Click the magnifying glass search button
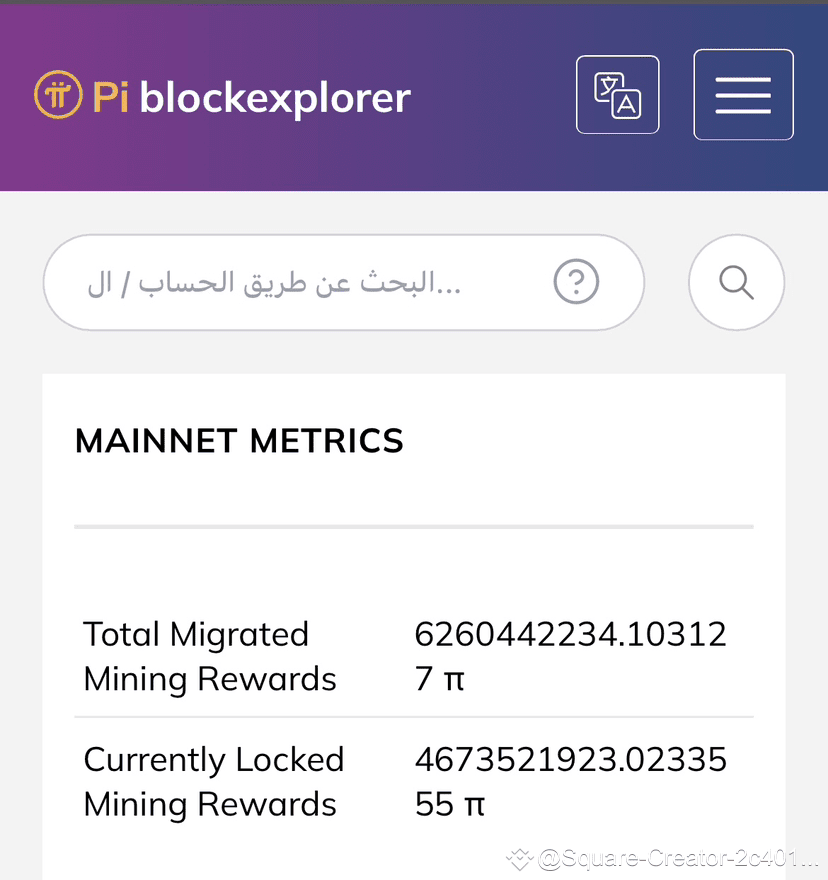 736,282
